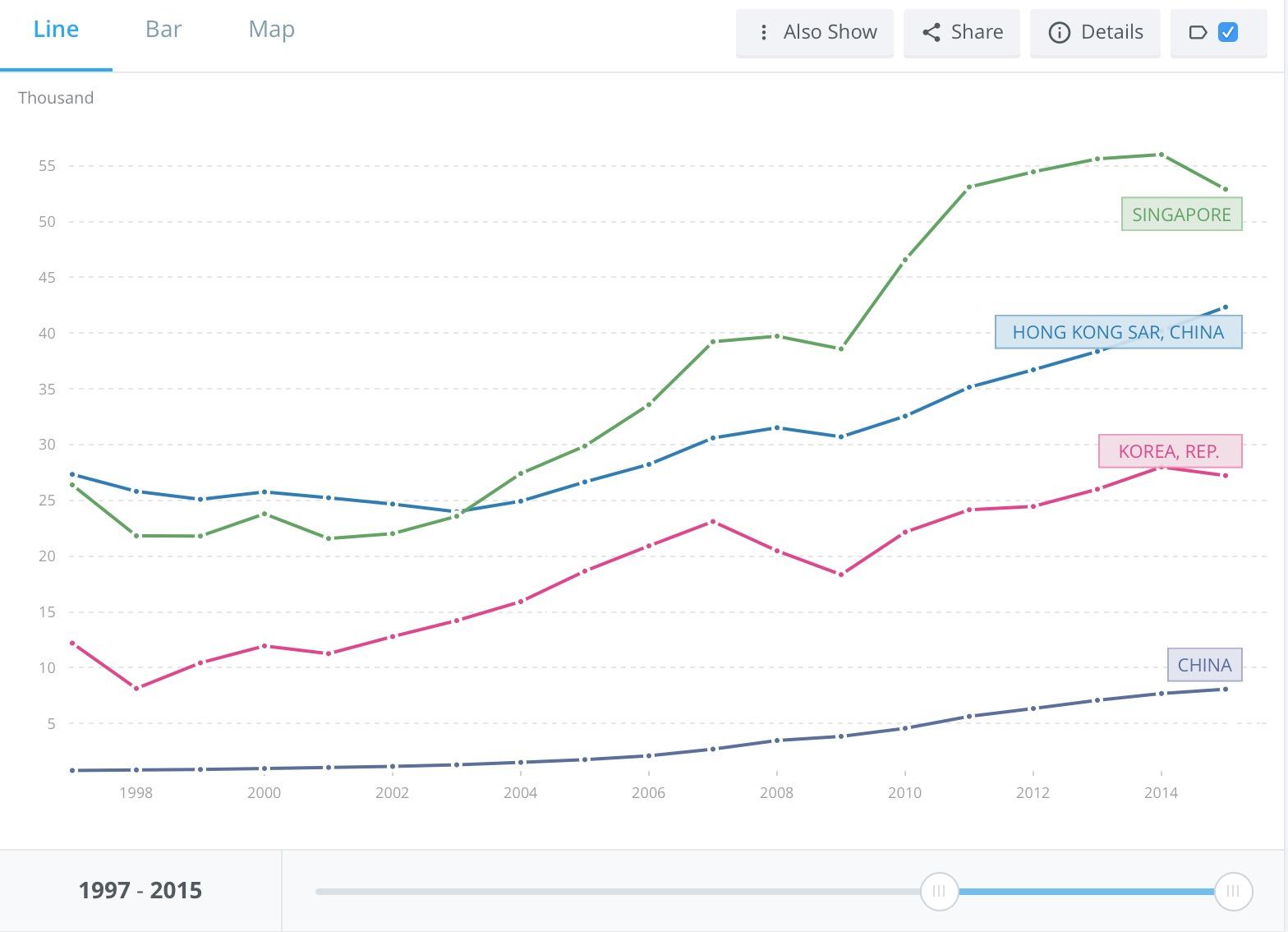Viewport: 1288px width, 932px height.
Task: Click the 2008 x-axis year label
Action: tap(776, 793)
